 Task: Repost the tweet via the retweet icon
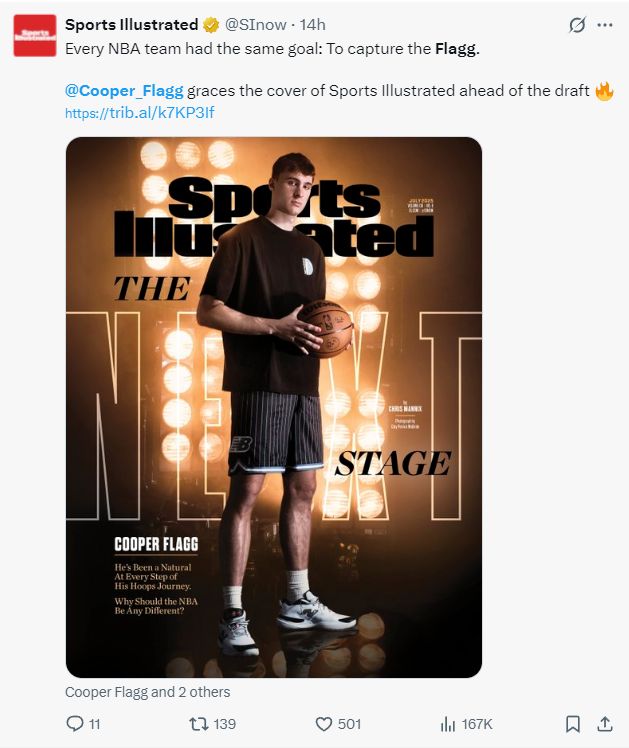pos(198,724)
